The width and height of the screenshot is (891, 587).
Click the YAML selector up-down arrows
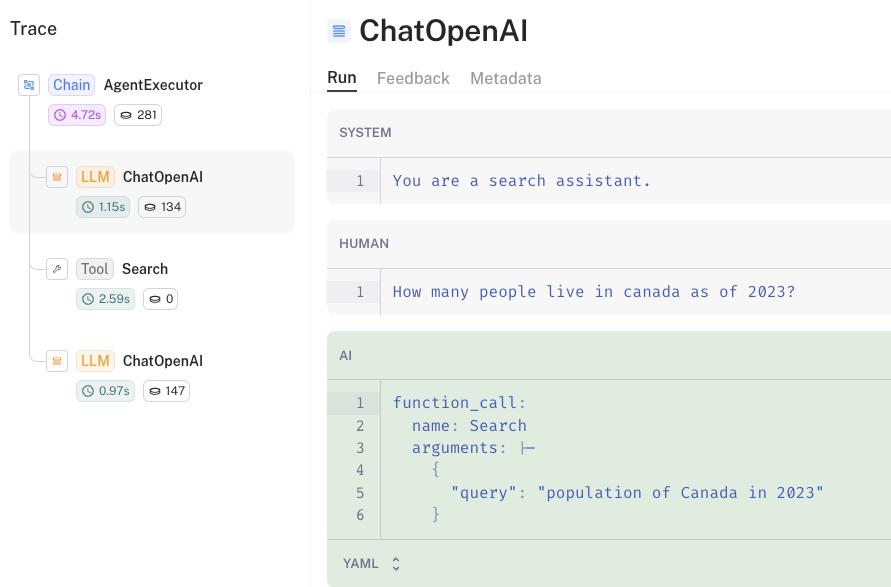tap(396, 564)
